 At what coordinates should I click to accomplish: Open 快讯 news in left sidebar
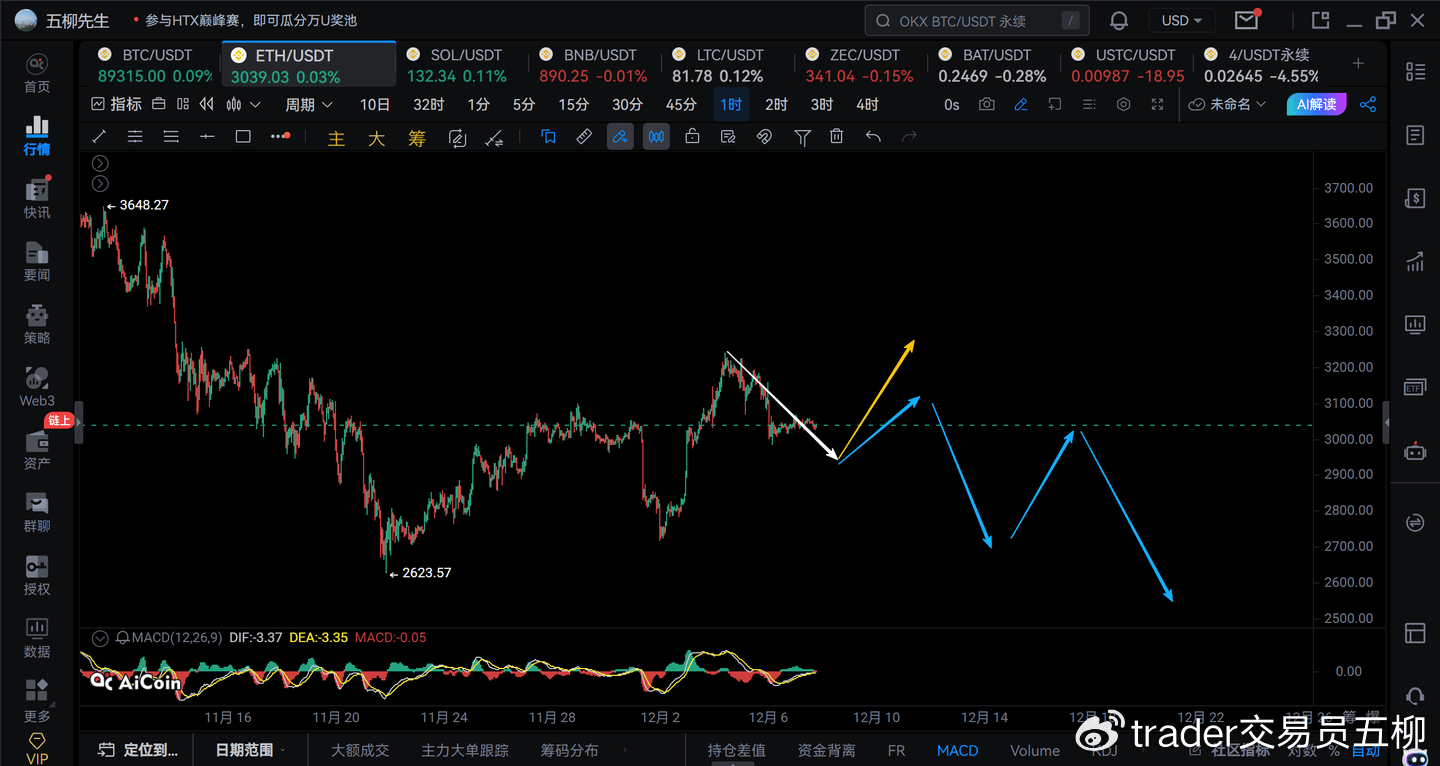click(37, 197)
